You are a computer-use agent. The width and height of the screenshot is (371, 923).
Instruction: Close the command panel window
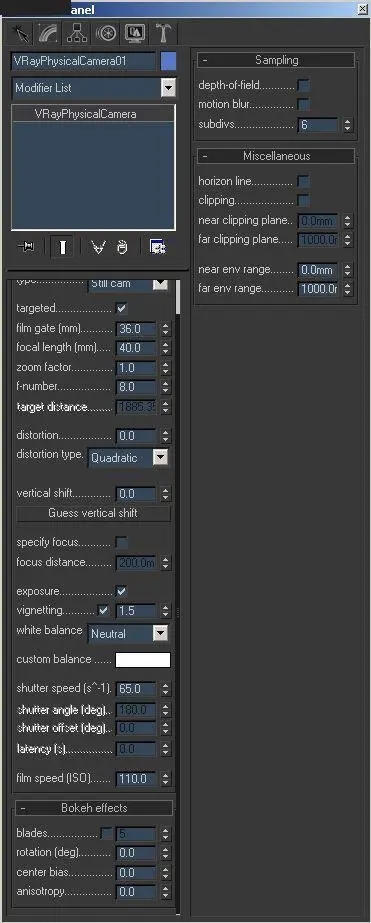(x=362, y=9)
